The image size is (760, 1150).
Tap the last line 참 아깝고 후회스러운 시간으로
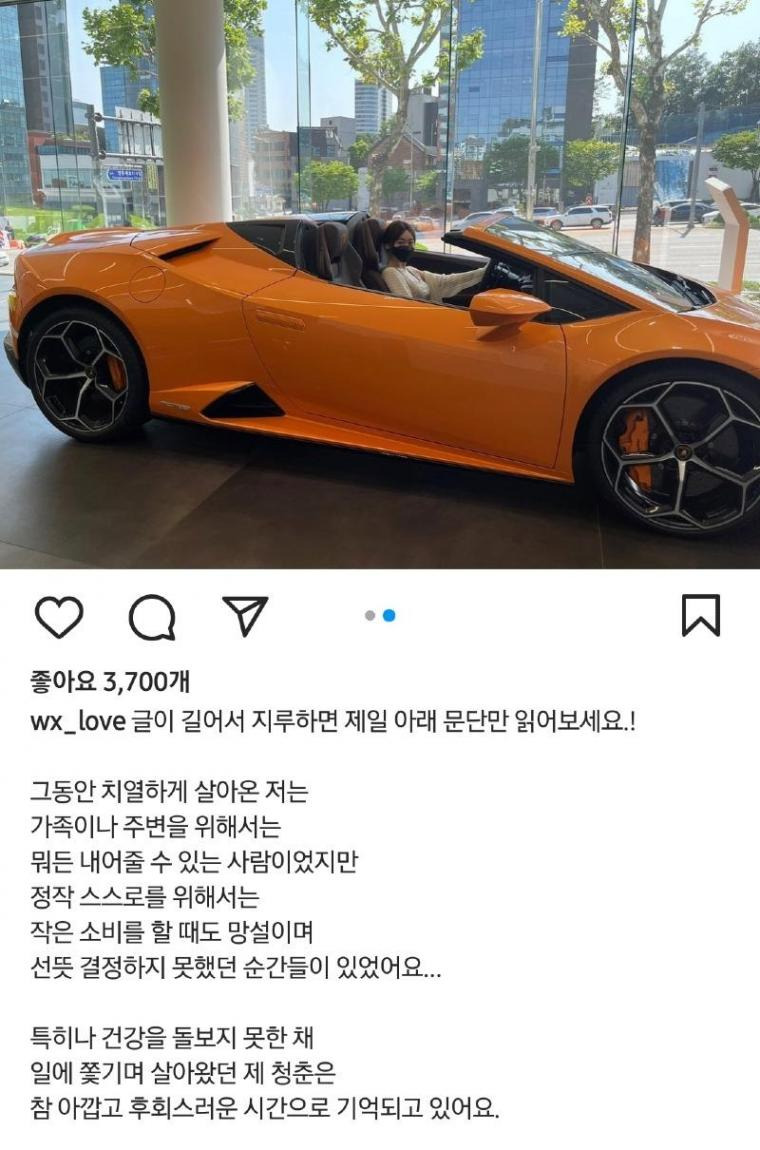tap(265, 1107)
